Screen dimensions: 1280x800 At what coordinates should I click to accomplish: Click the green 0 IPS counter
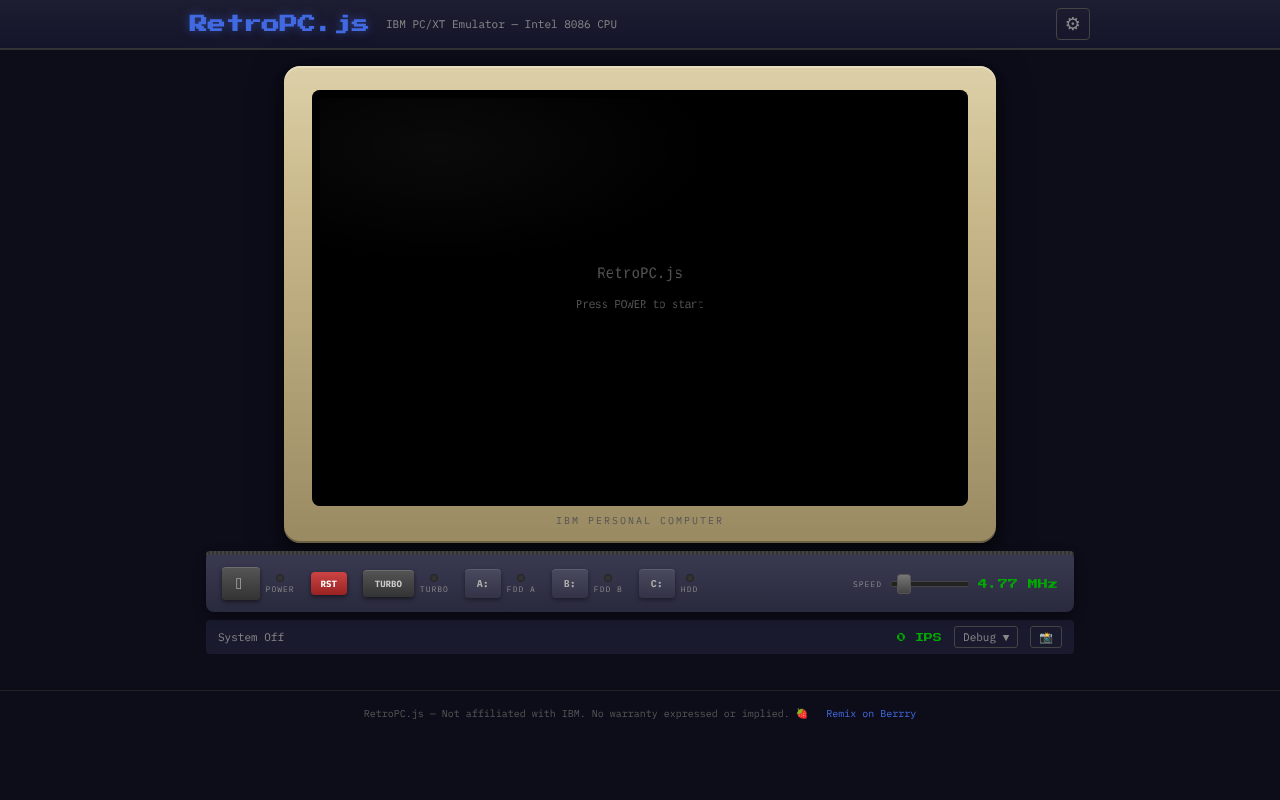click(918, 637)
